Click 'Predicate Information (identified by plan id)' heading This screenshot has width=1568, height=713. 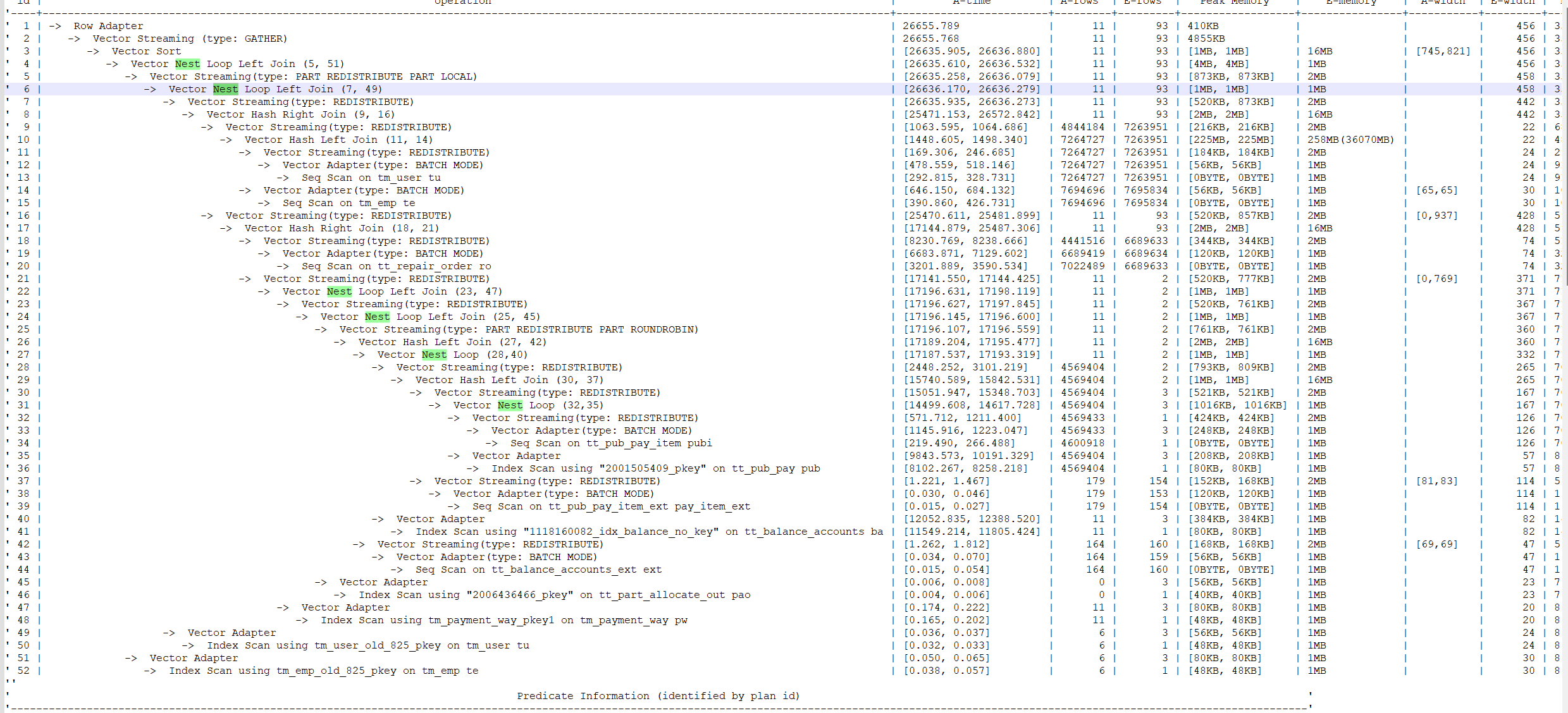[x=658, y=696]
